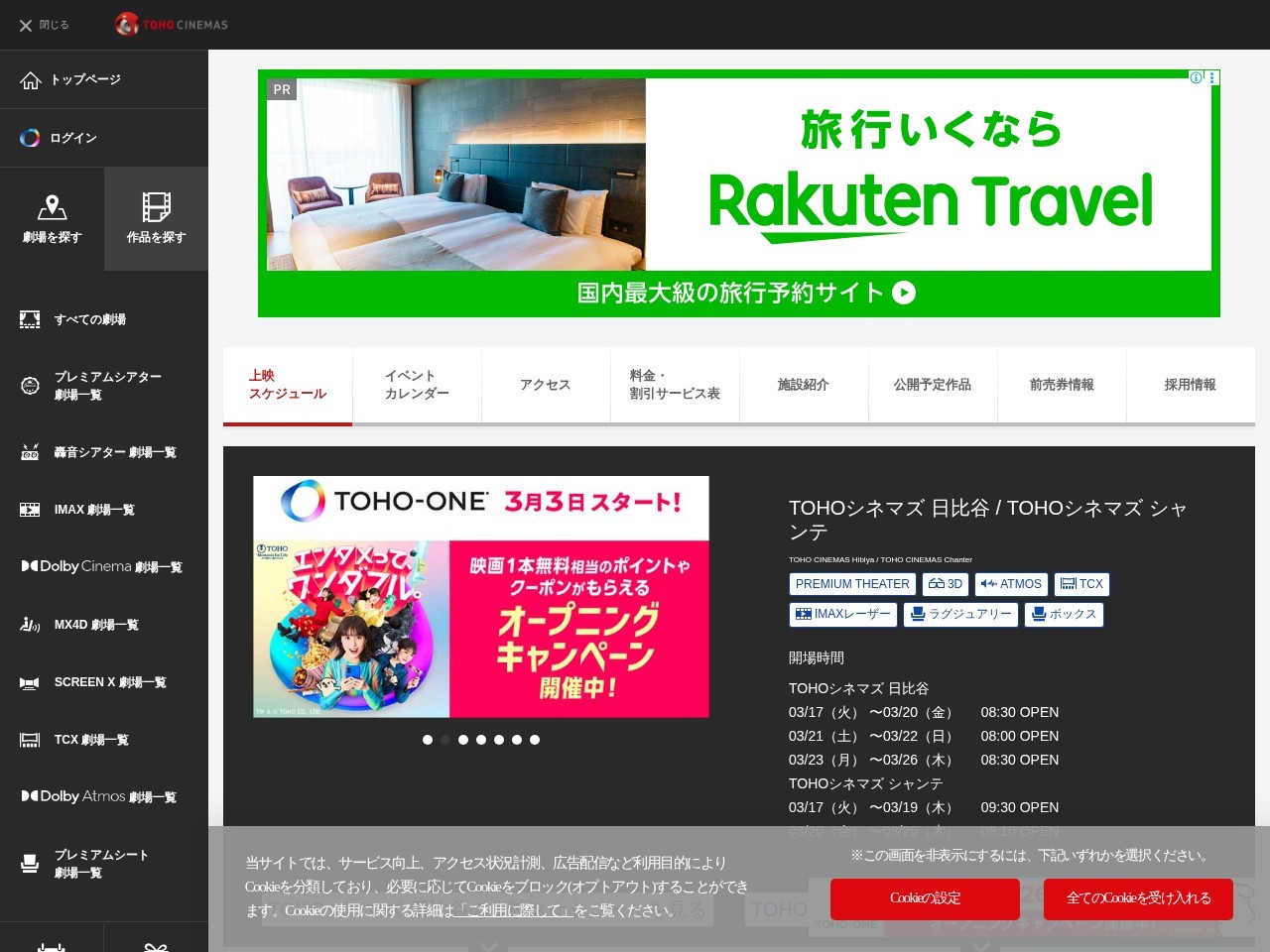Open the IMAX 劇場一覧 sidebar icon
Viewport: 1270px width, 952px height.
(30, 509)
